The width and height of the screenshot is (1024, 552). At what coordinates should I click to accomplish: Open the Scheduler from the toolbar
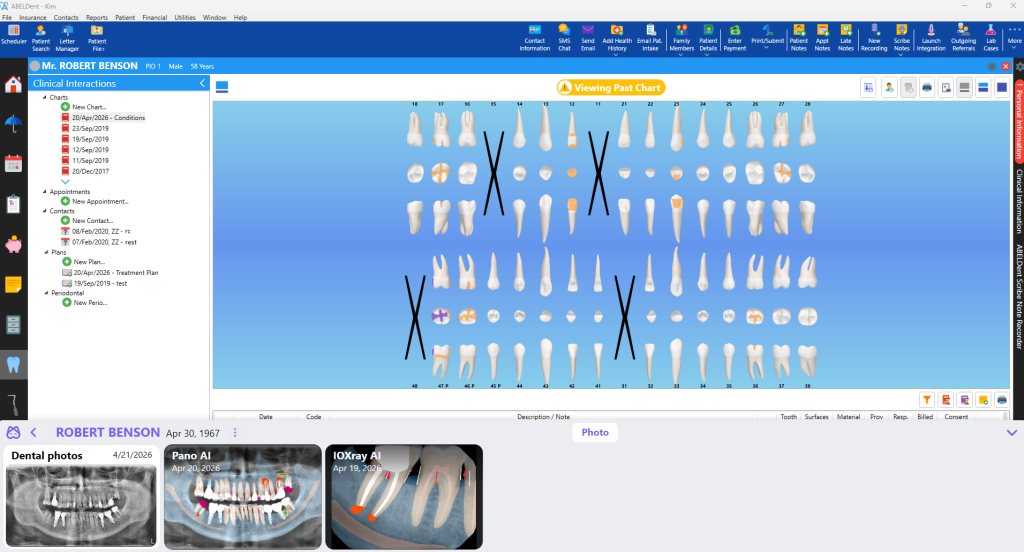[x=14, y=35]
